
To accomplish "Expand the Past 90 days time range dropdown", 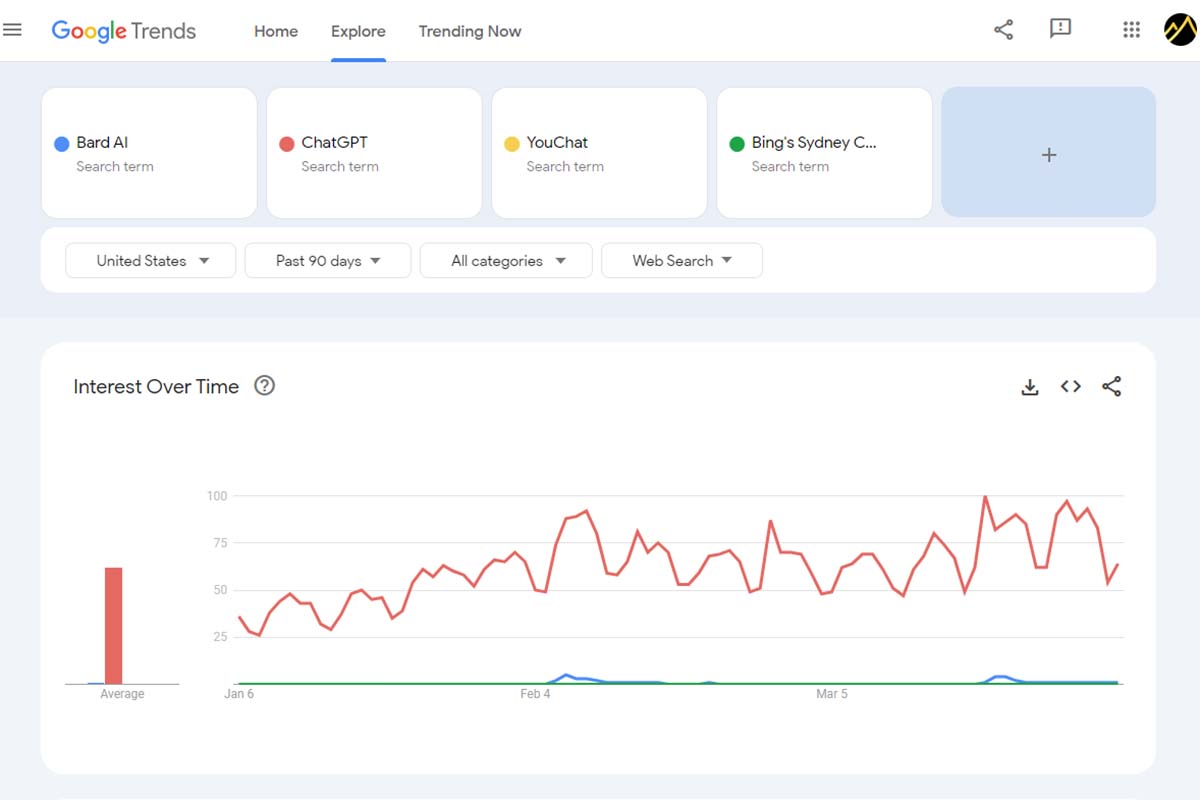I will pos(327,260).
